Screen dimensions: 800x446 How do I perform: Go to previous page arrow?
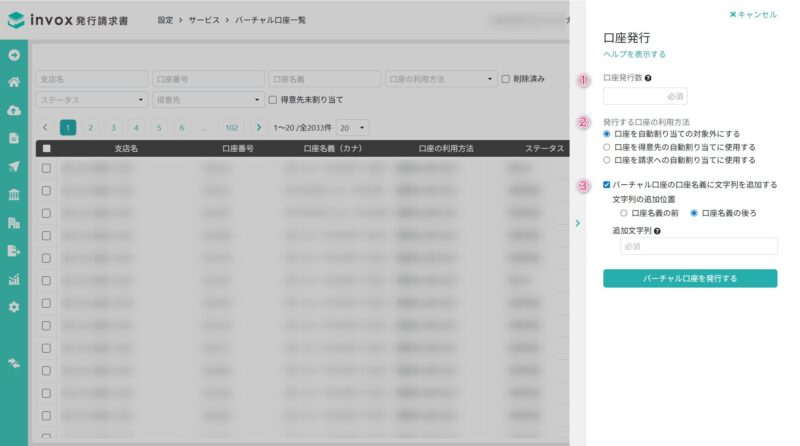pyautogui.click(x=45, y=127)
